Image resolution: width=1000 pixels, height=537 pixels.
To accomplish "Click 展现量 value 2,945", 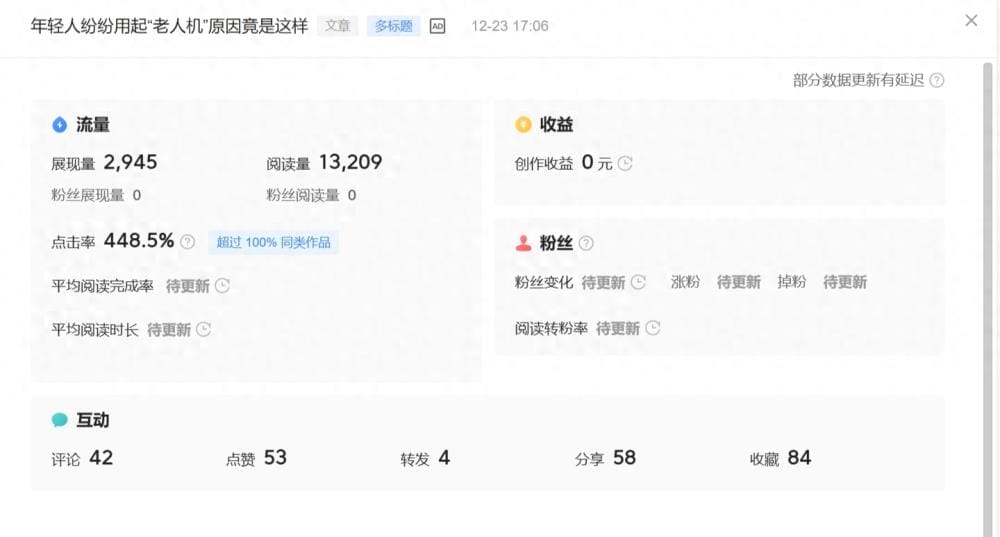I will [130, 163].
